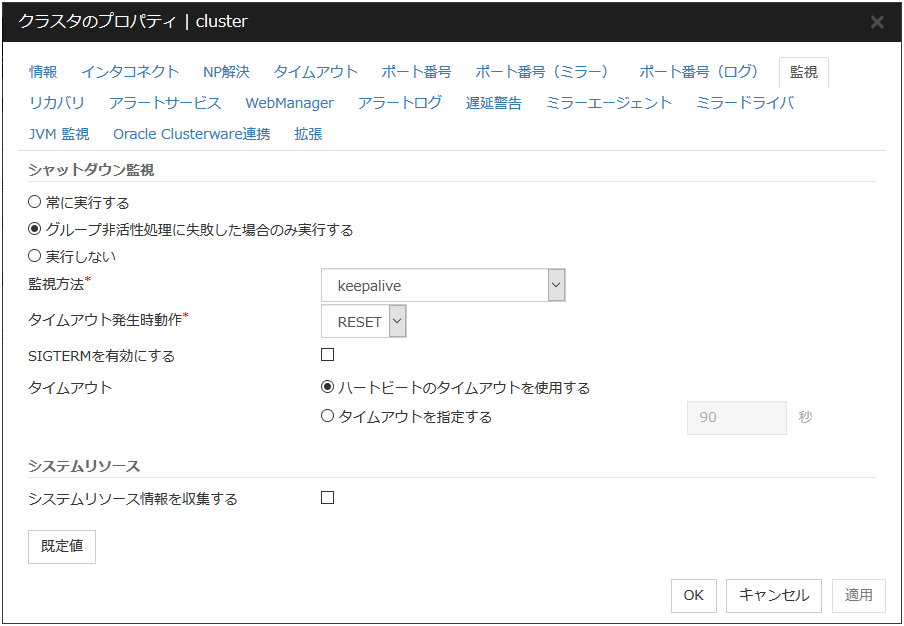Viewport: 904px width, 626px height.
Task: Open the インタコネクト tab
Action: [x=130, y=72]
